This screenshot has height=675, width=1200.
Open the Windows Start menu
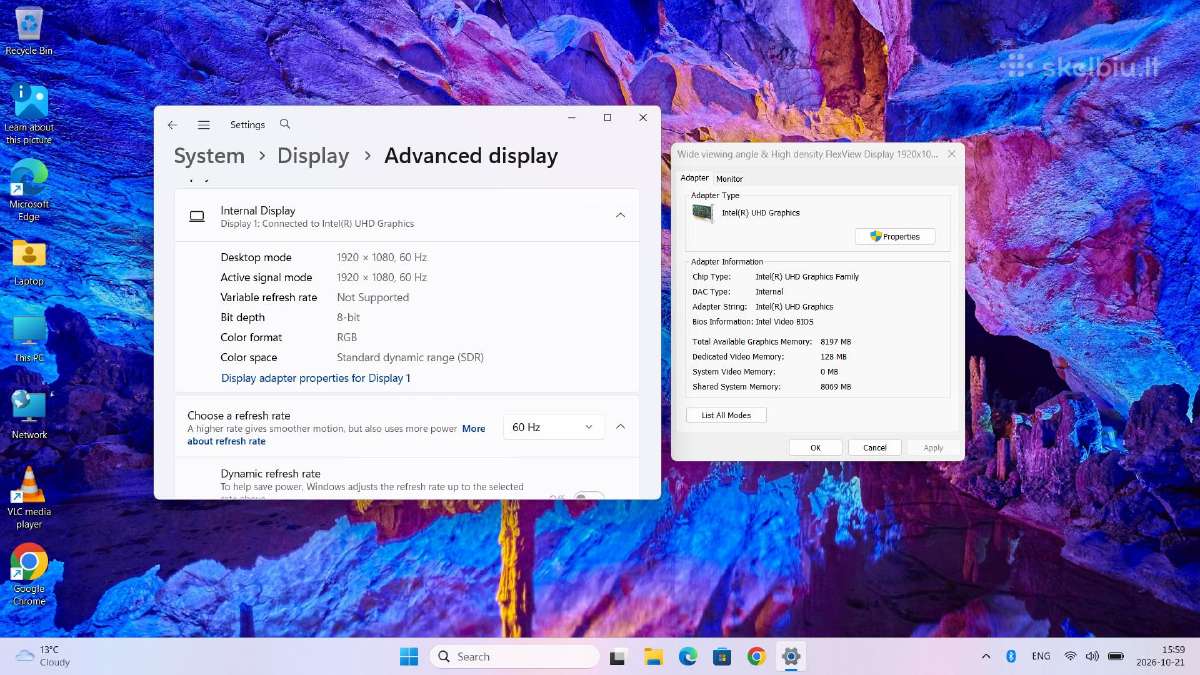(x=409, y=656)
